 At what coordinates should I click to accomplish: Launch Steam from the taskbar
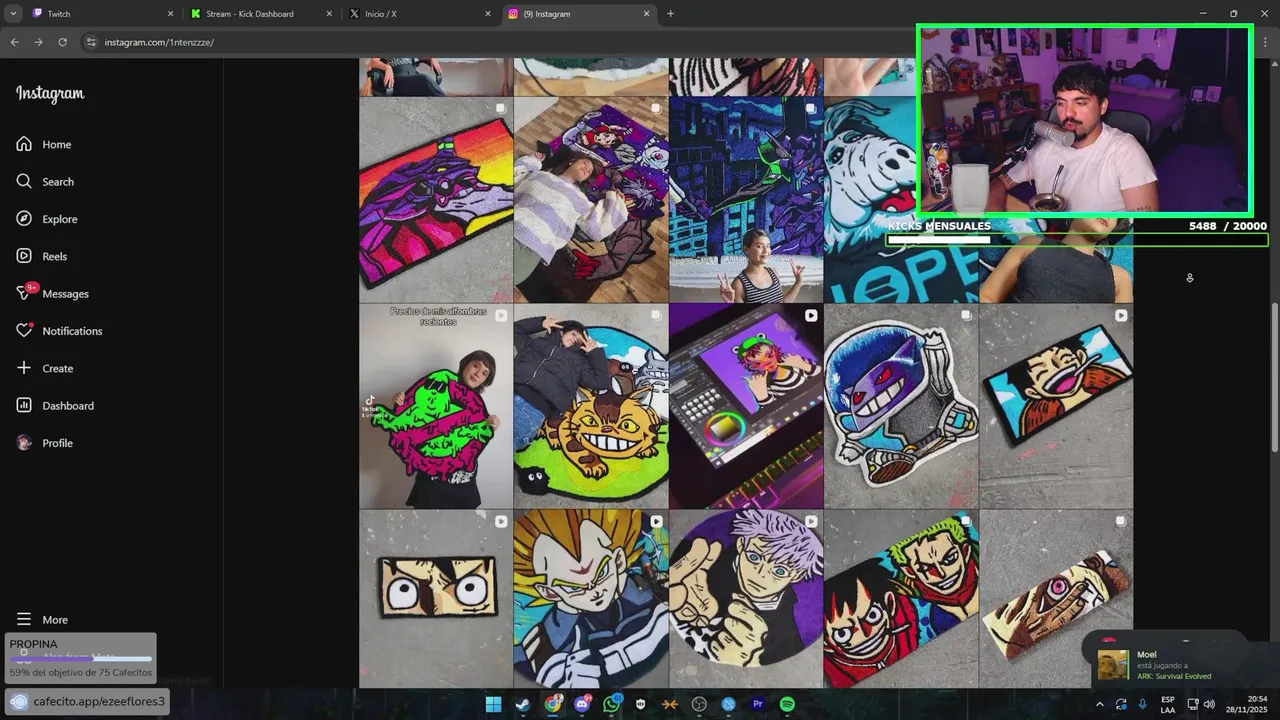point(522,704)
